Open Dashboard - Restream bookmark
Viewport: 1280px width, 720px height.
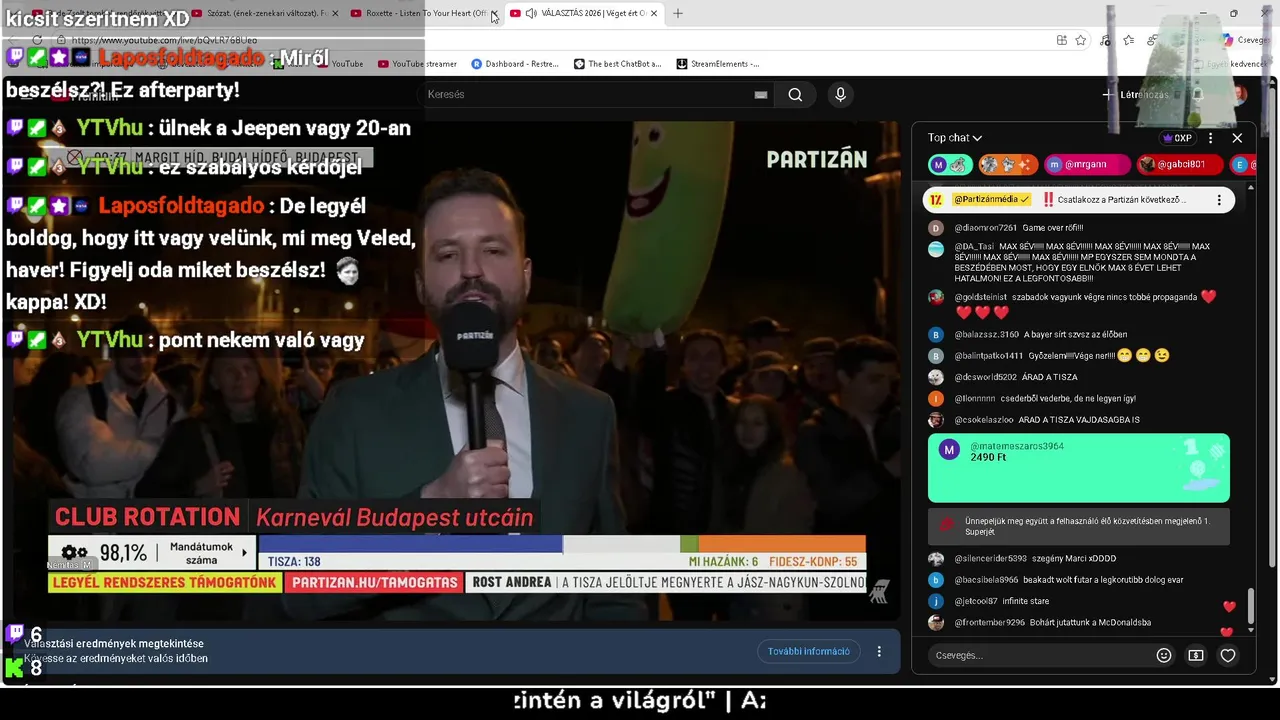click(515, 64)
